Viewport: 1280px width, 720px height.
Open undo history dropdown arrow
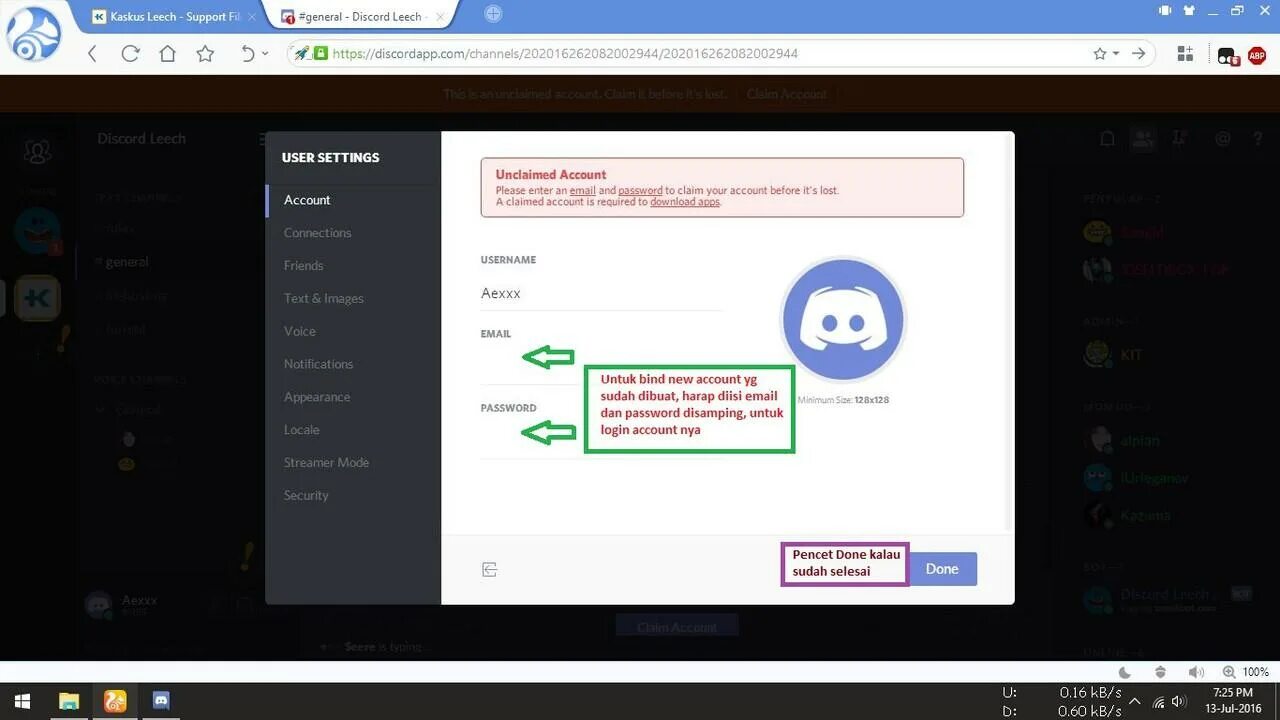tap(265, 54)
